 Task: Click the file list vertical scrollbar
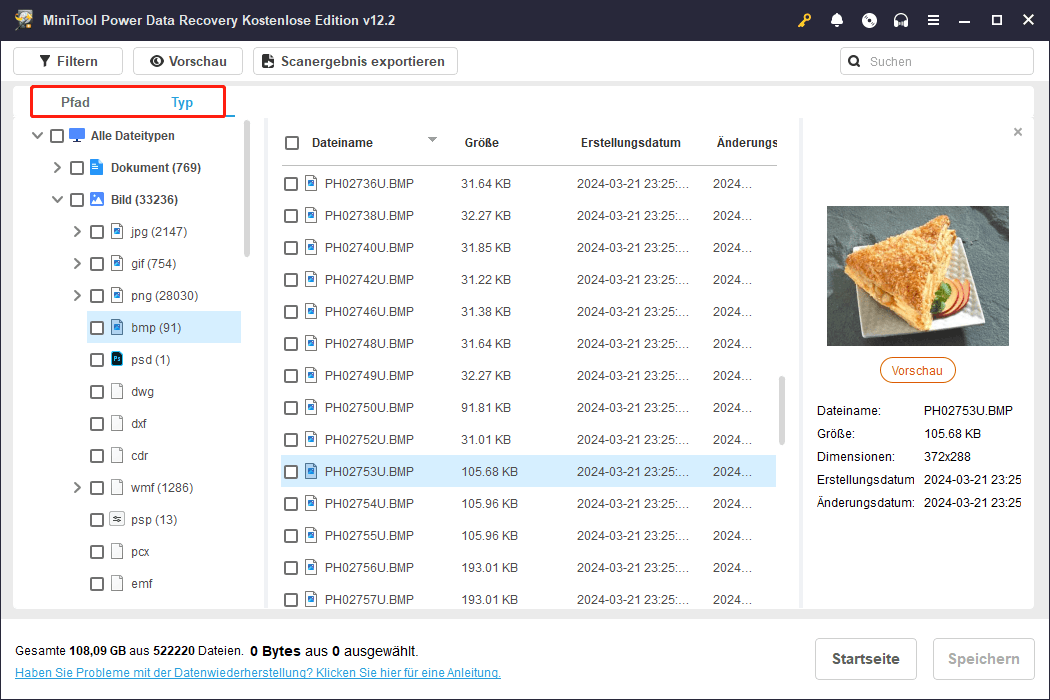point(781,410)
